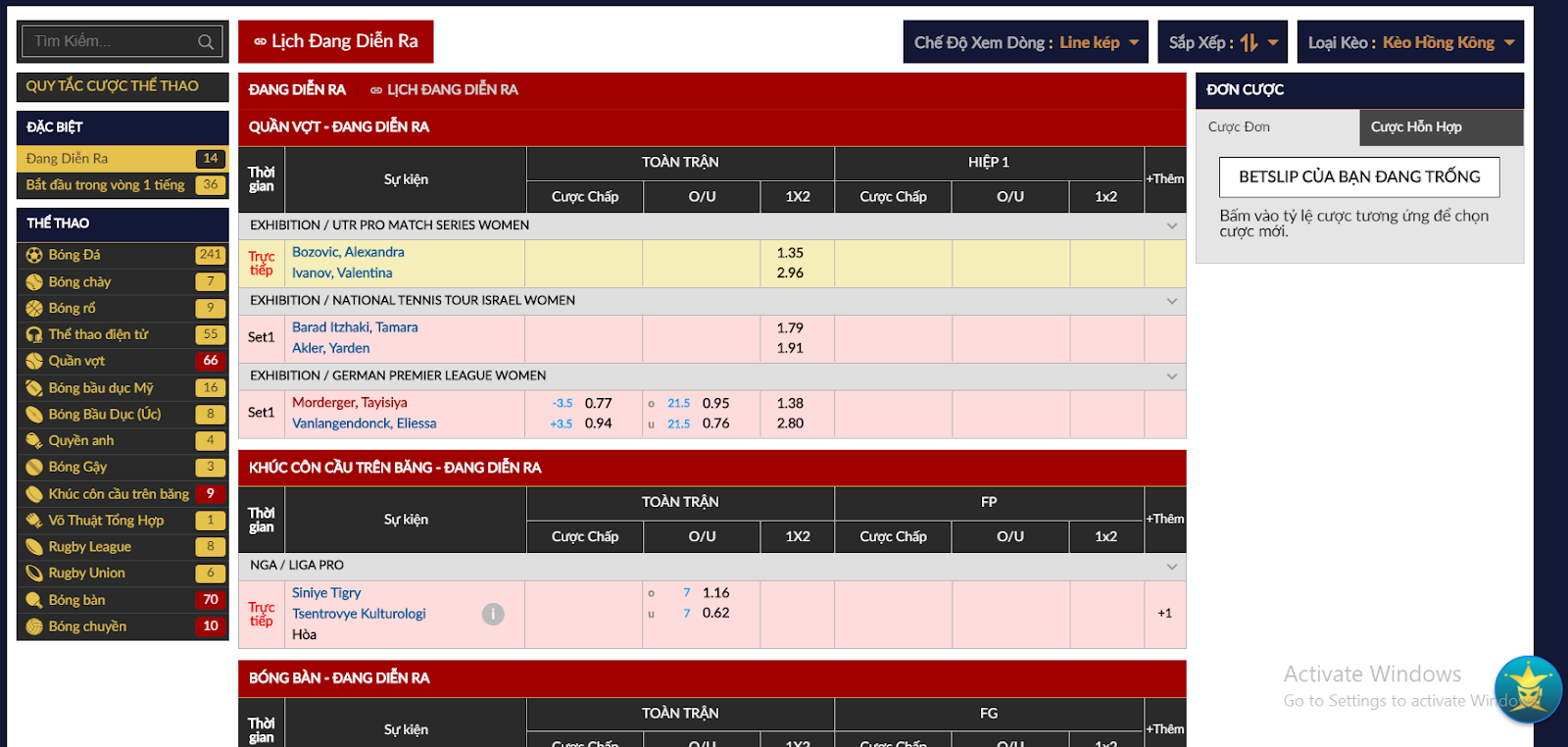Click the search magnifier icon
The width and height of the screenshot is (1568, 747).
[x=205, y=42]
